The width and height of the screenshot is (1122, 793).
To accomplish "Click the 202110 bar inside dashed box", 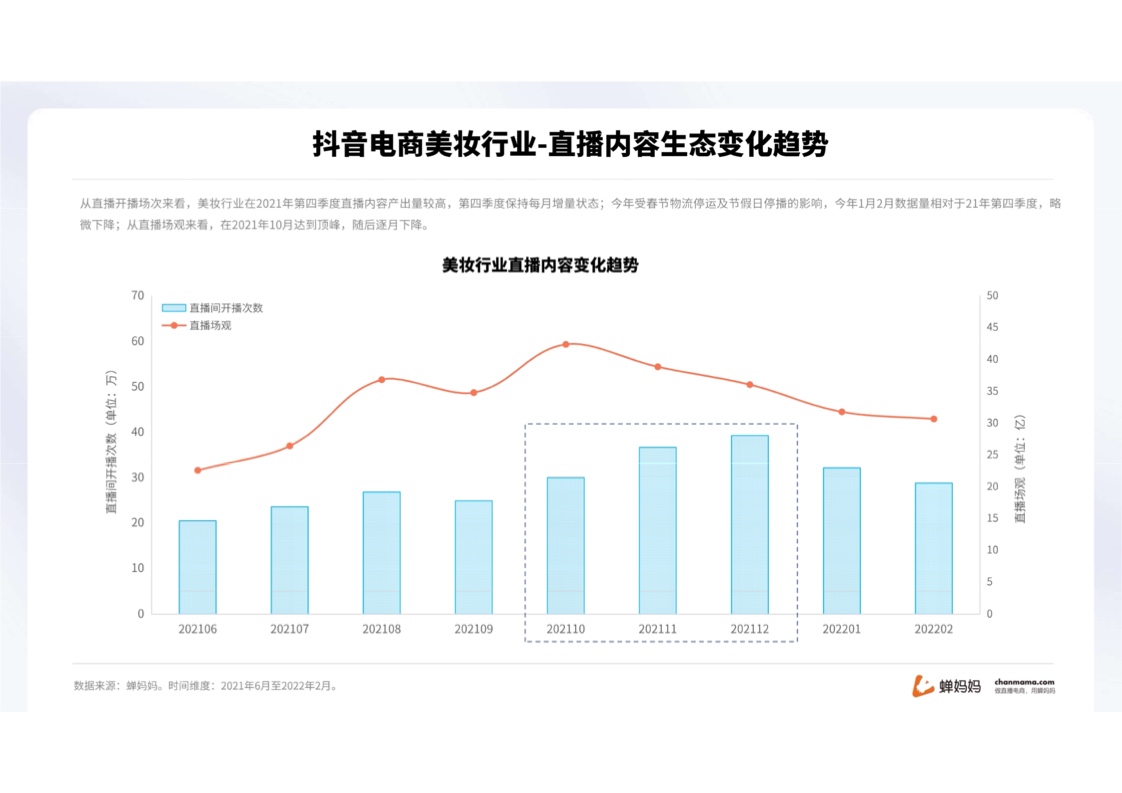I will point(565,545).
